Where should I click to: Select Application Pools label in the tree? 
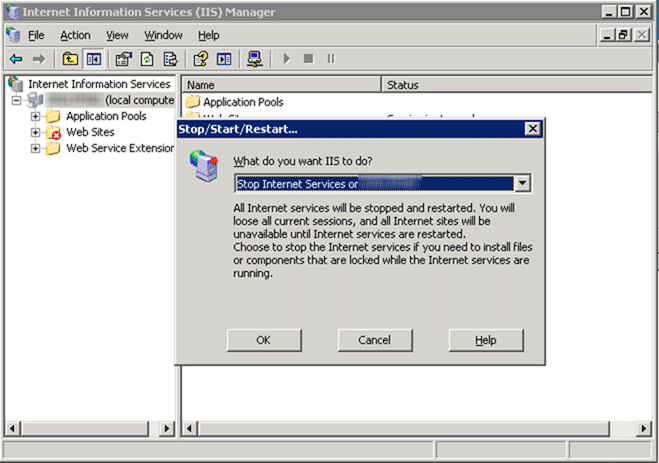106,116
